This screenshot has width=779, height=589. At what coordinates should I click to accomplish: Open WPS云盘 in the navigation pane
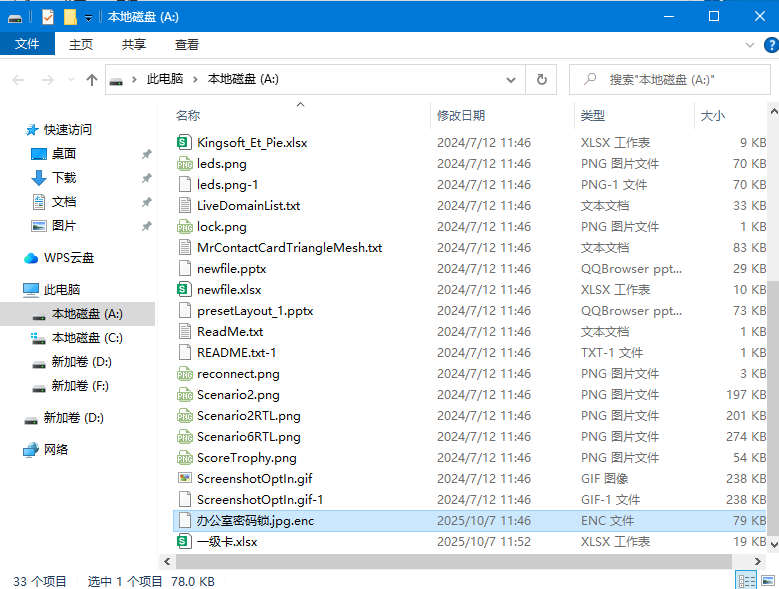tap(68, 258)
